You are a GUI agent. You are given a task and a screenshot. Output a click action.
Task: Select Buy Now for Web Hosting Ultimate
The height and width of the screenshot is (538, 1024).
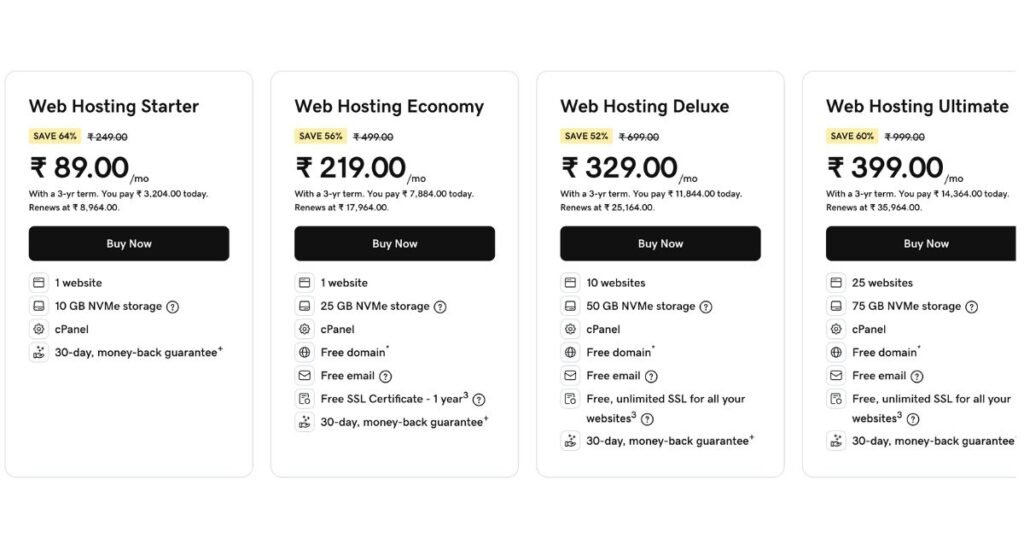925,243
